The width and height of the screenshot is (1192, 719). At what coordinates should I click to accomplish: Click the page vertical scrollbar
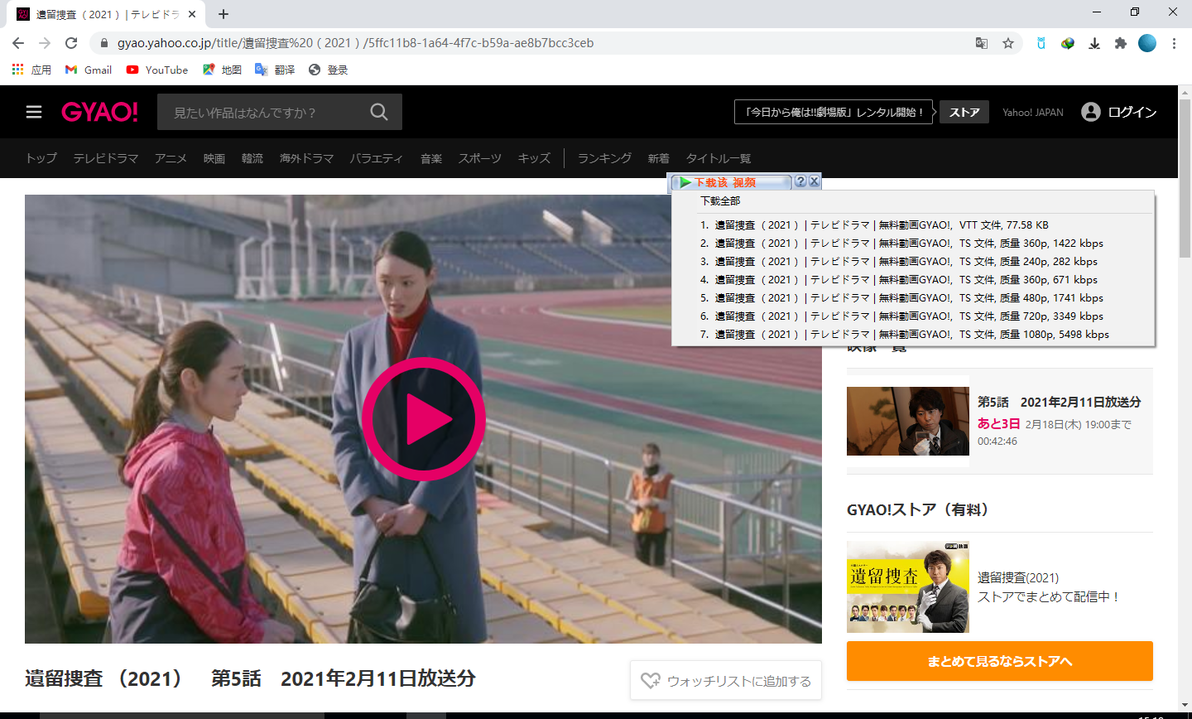[x=1184, y=178]
